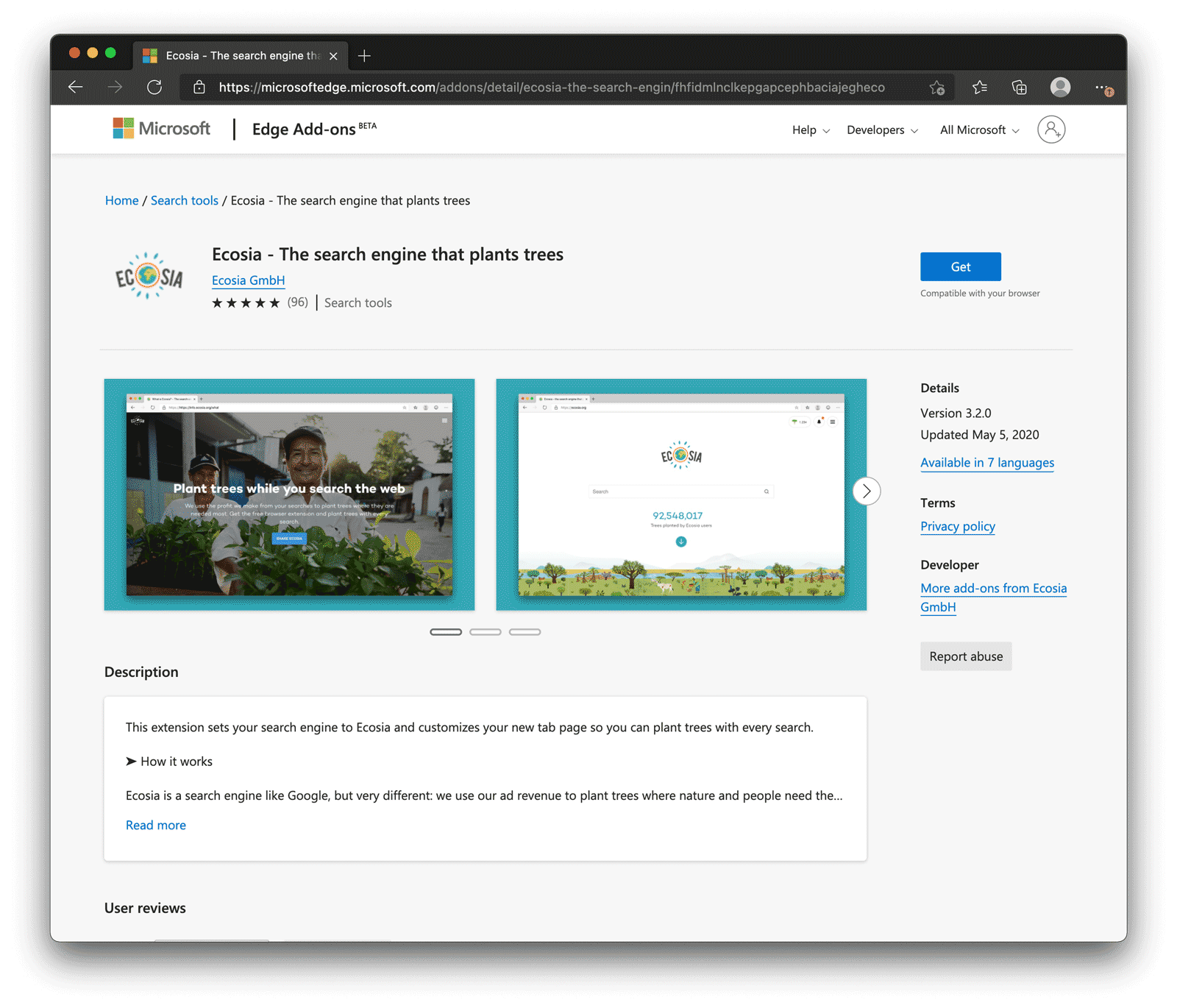Click the macOS green maximize button
Viewport: 1177px width, 1008px height.
point(110,53)
